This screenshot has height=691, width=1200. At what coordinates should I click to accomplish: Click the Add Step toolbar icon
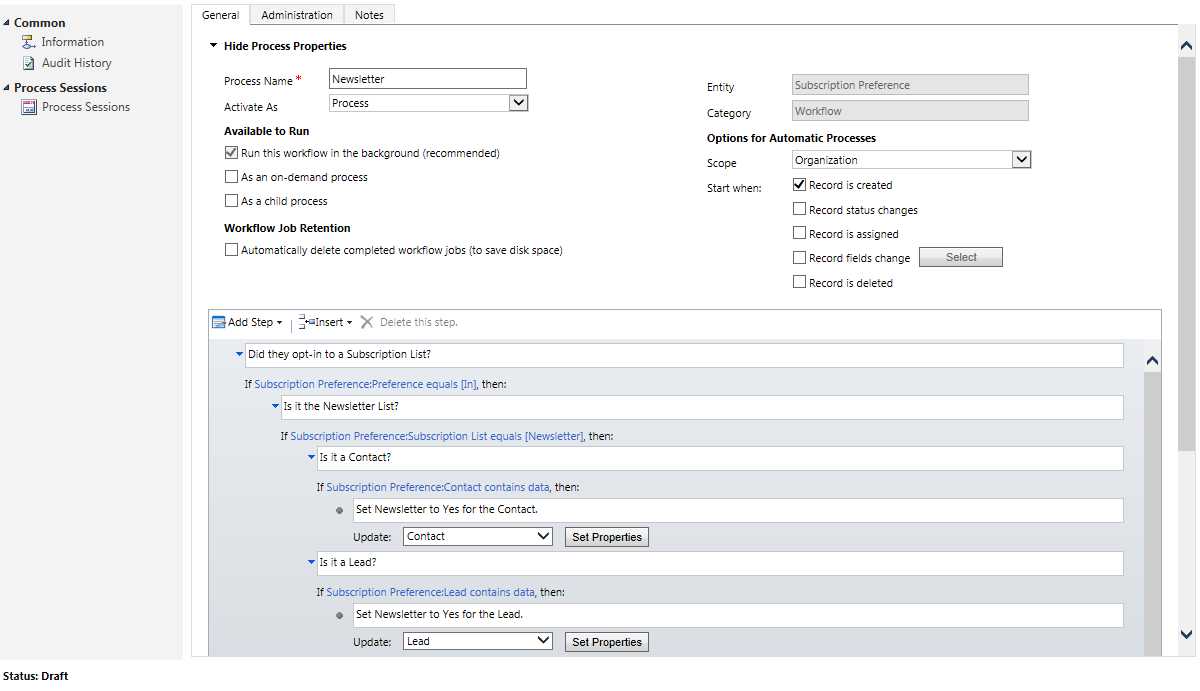click(218, 322)
